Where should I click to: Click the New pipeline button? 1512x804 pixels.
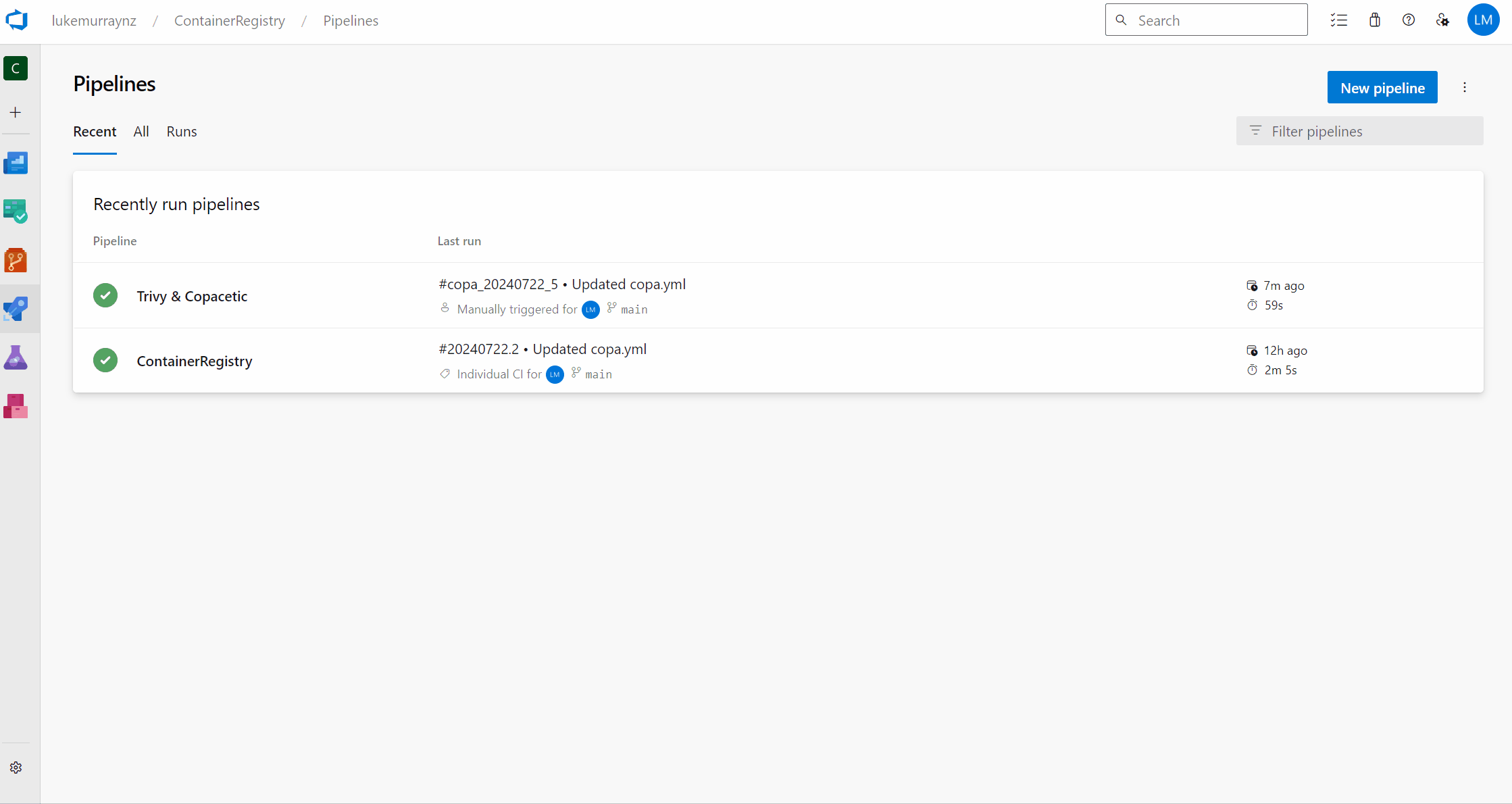1383,88
